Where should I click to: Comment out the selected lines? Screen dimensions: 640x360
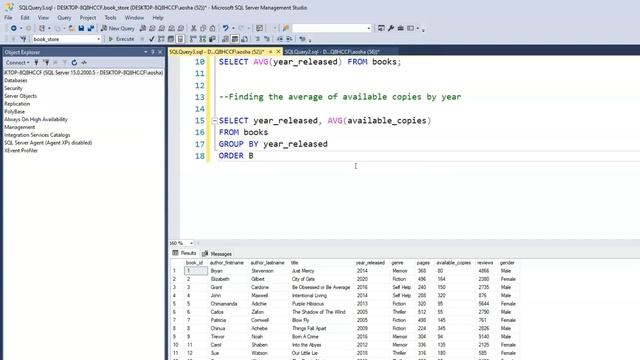[x=258, y=39]
